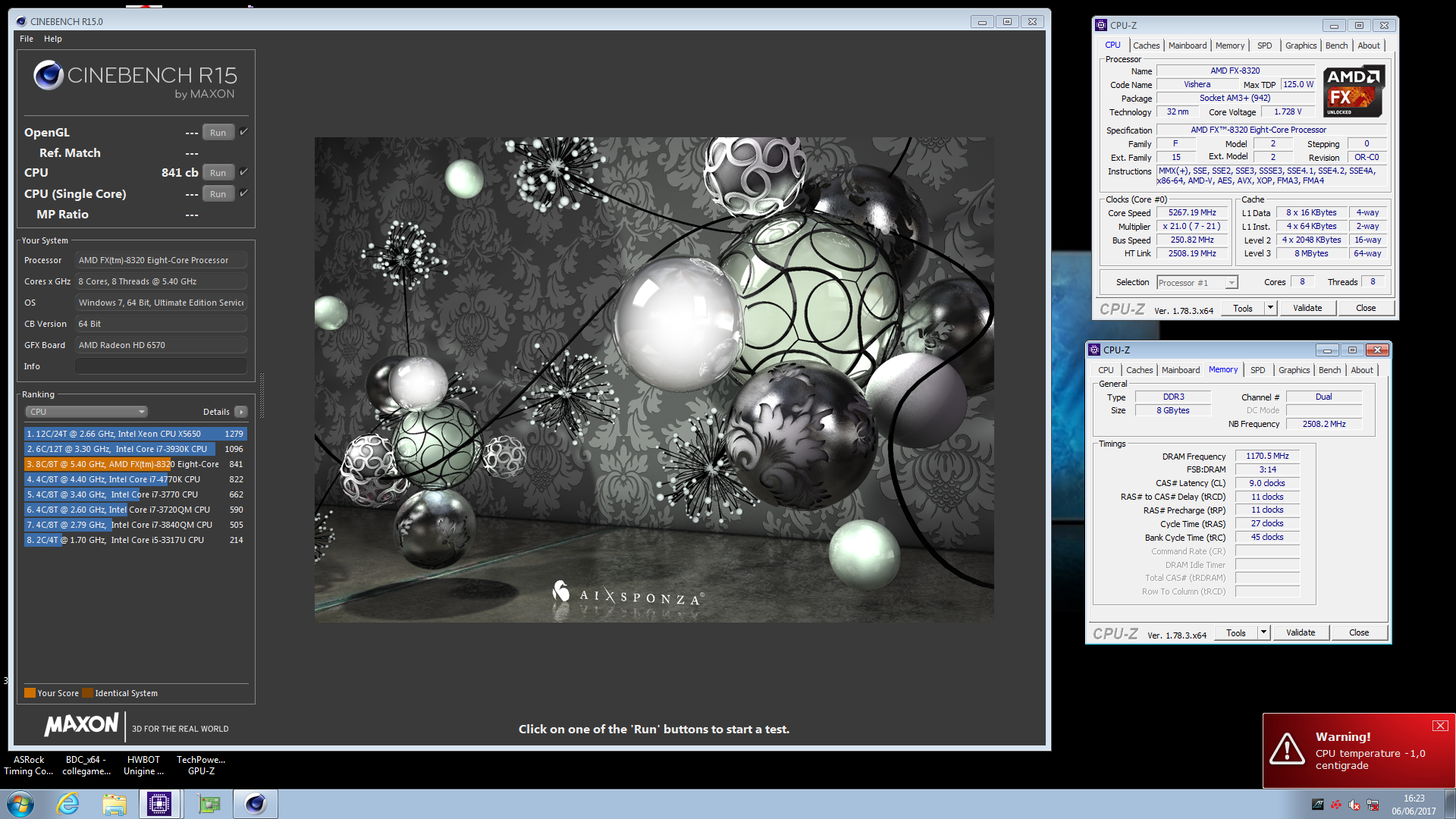Image resolution: width=1456 pixels, height=819 pixels.
Task: Switch to CPU tab in Memory CPU-Z window
Action: pos(1106,370)
